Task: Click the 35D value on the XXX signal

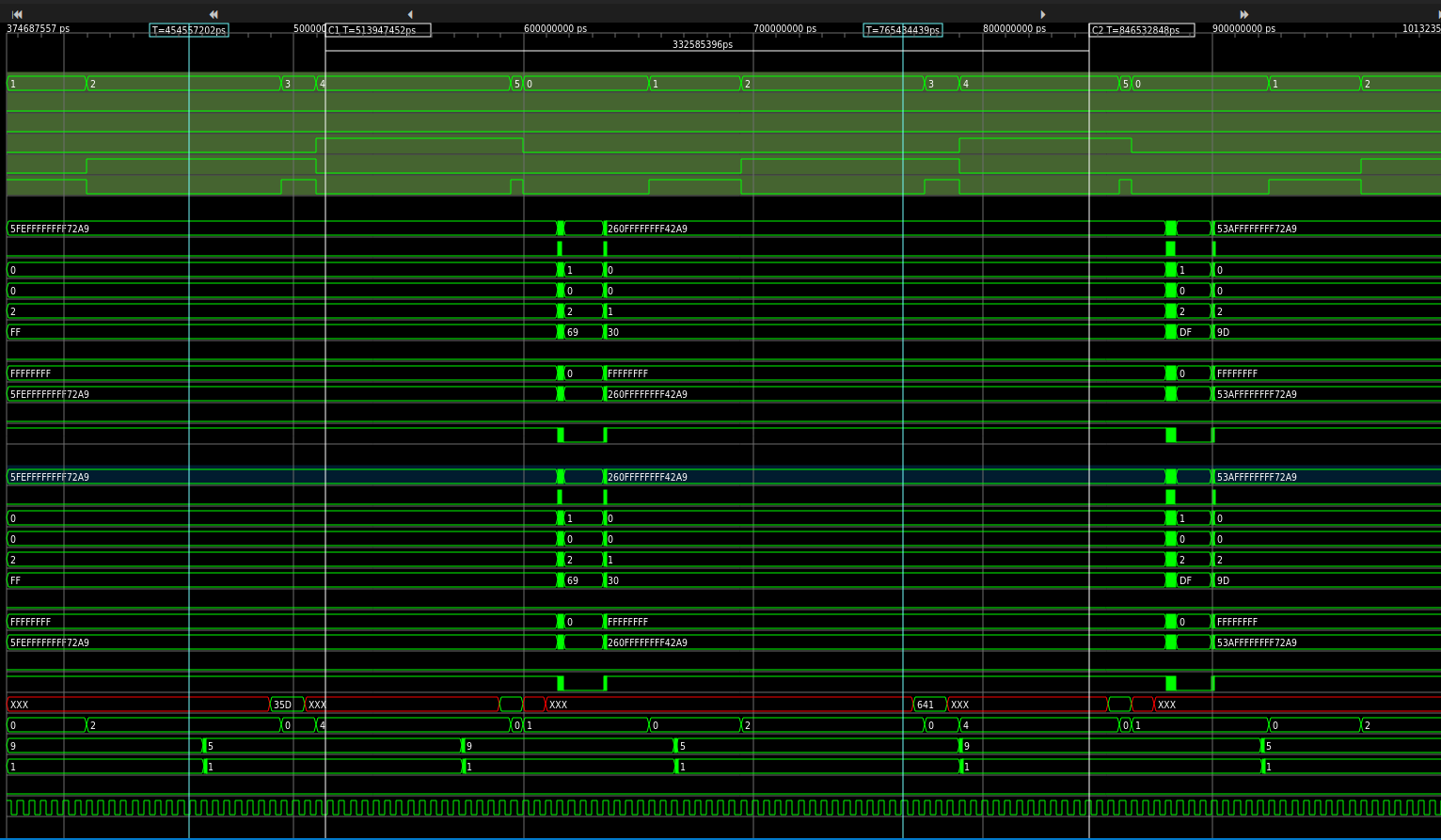Action: point(282,704)
